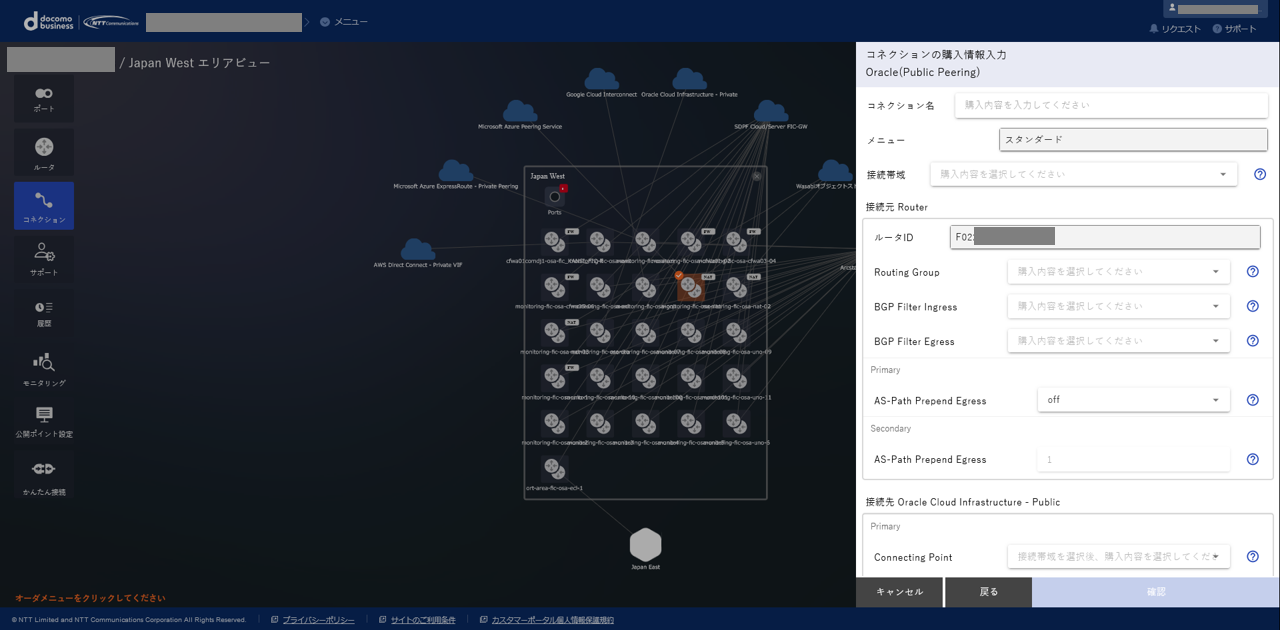This screenshot has height=630, width=1280.
Task: Click the Japan East hexagon node
Action: [645, 546]
